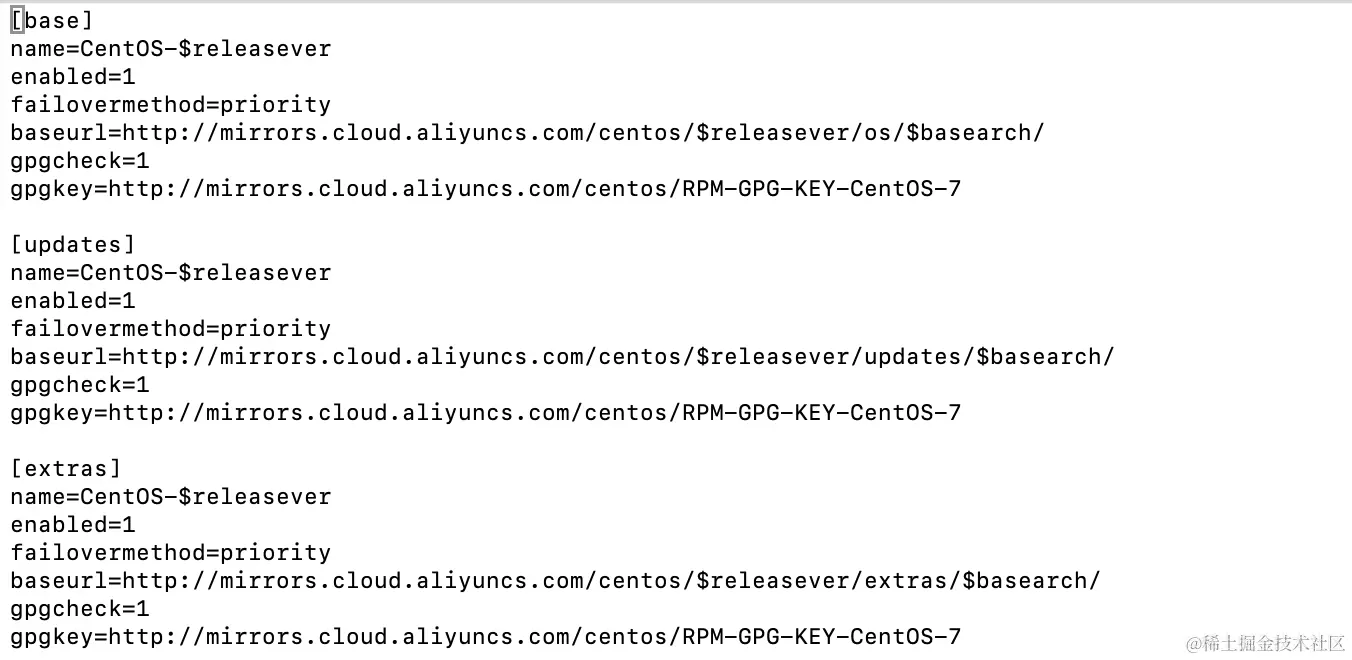Click the name=CentOS-$releasever line under [updates]
The height and width of the screenshot is (660, 1352).
(170, 273)
